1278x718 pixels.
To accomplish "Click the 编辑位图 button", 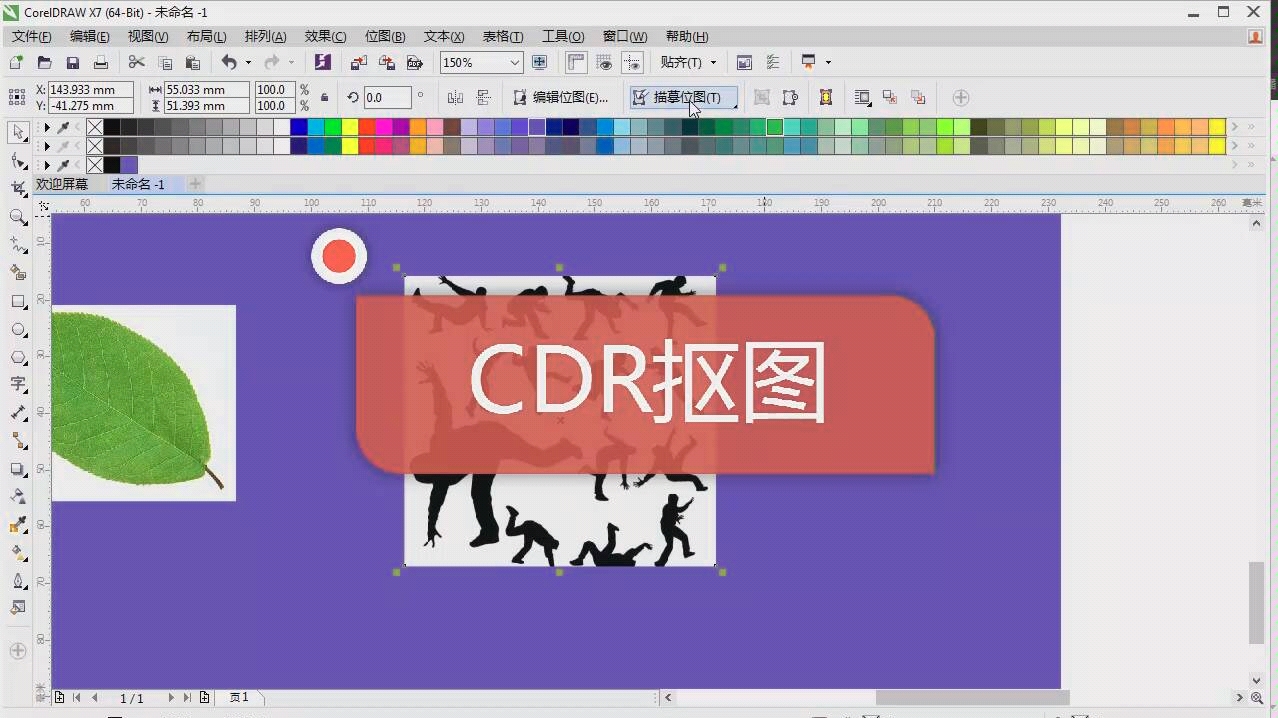I will [565, 97].
